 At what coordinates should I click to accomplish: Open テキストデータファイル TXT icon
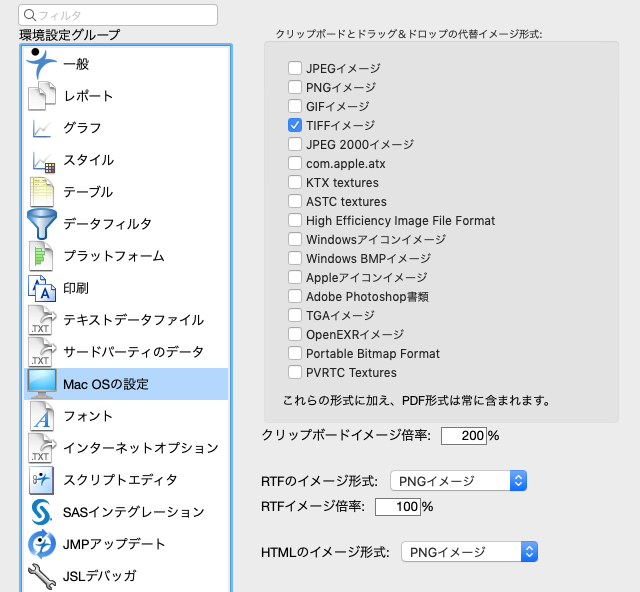pos(42,320)
